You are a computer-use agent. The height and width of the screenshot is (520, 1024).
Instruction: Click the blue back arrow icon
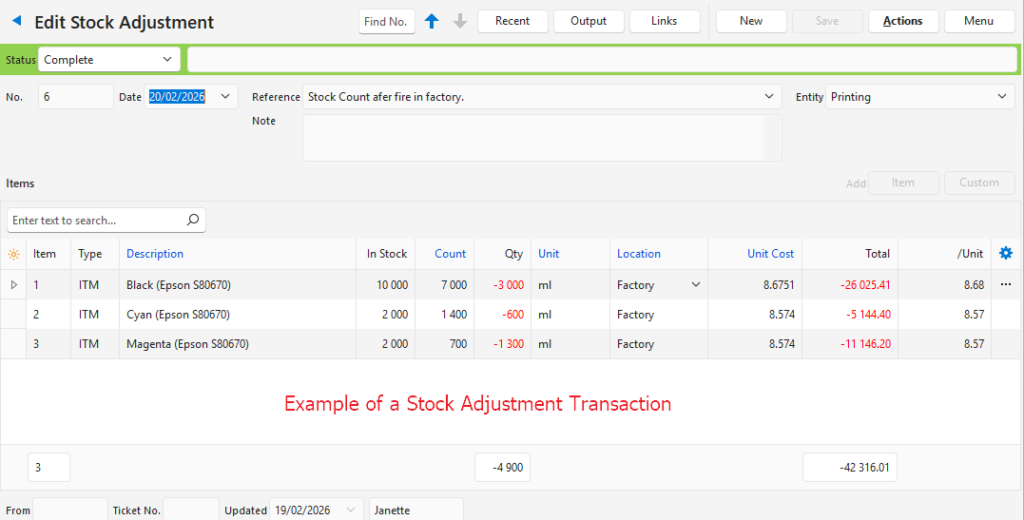point(16,21)
